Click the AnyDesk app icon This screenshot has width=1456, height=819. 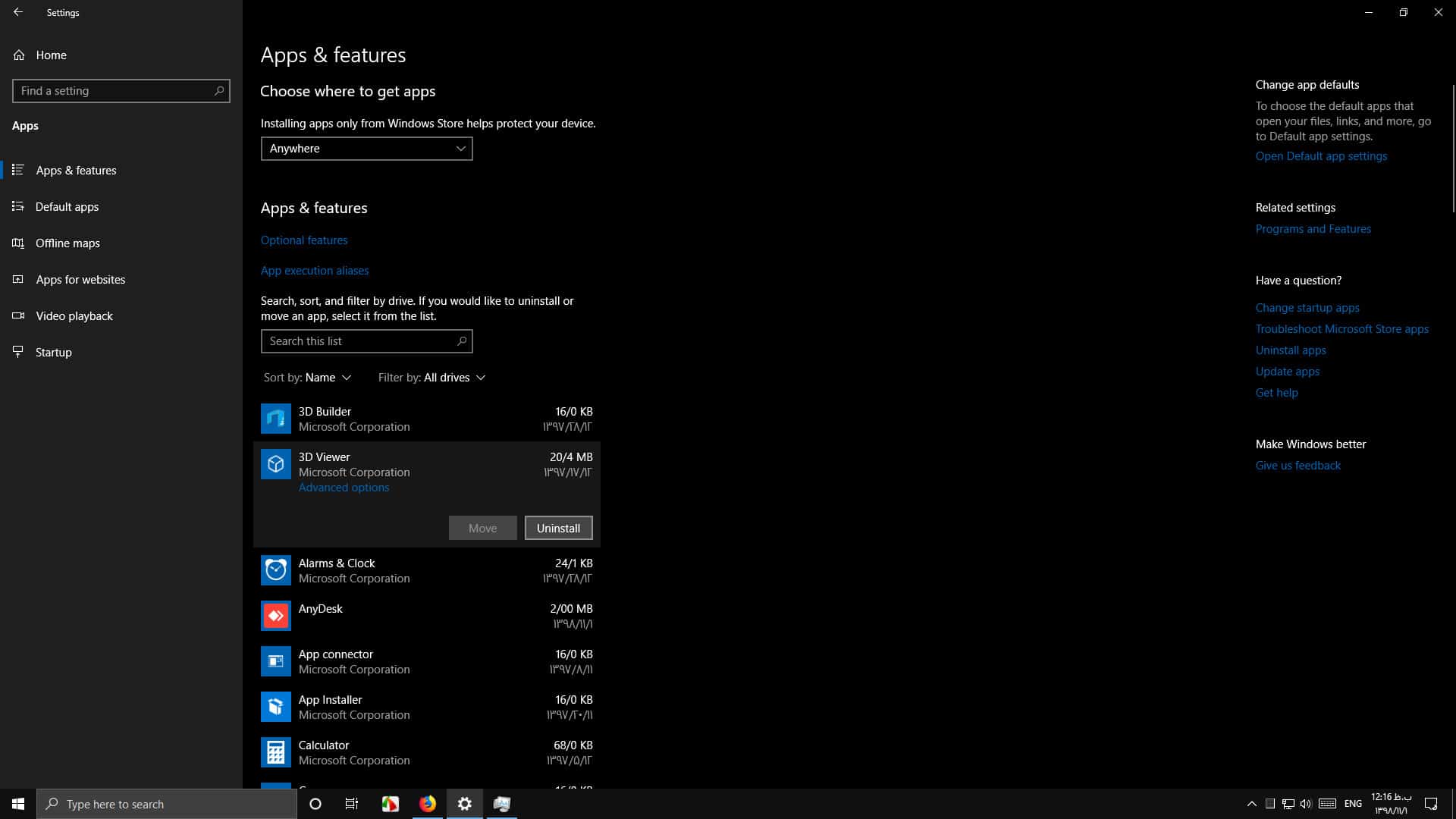[x=275, y=616]
